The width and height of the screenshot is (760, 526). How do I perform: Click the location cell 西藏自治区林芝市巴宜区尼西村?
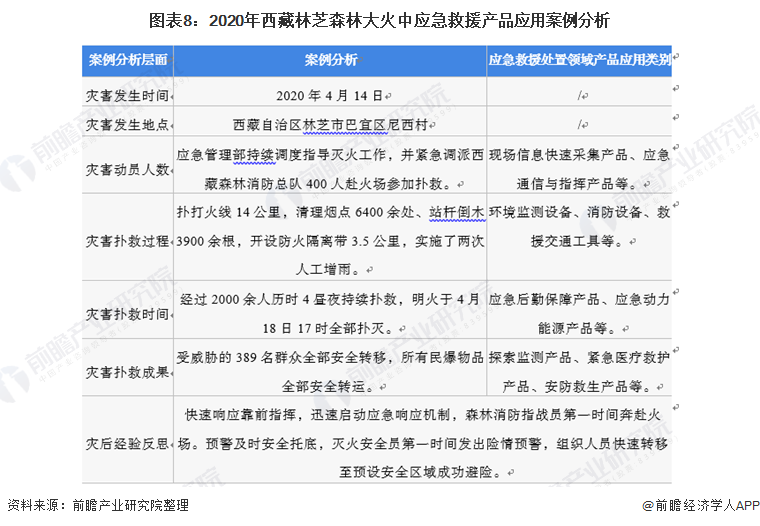(330, 125)
